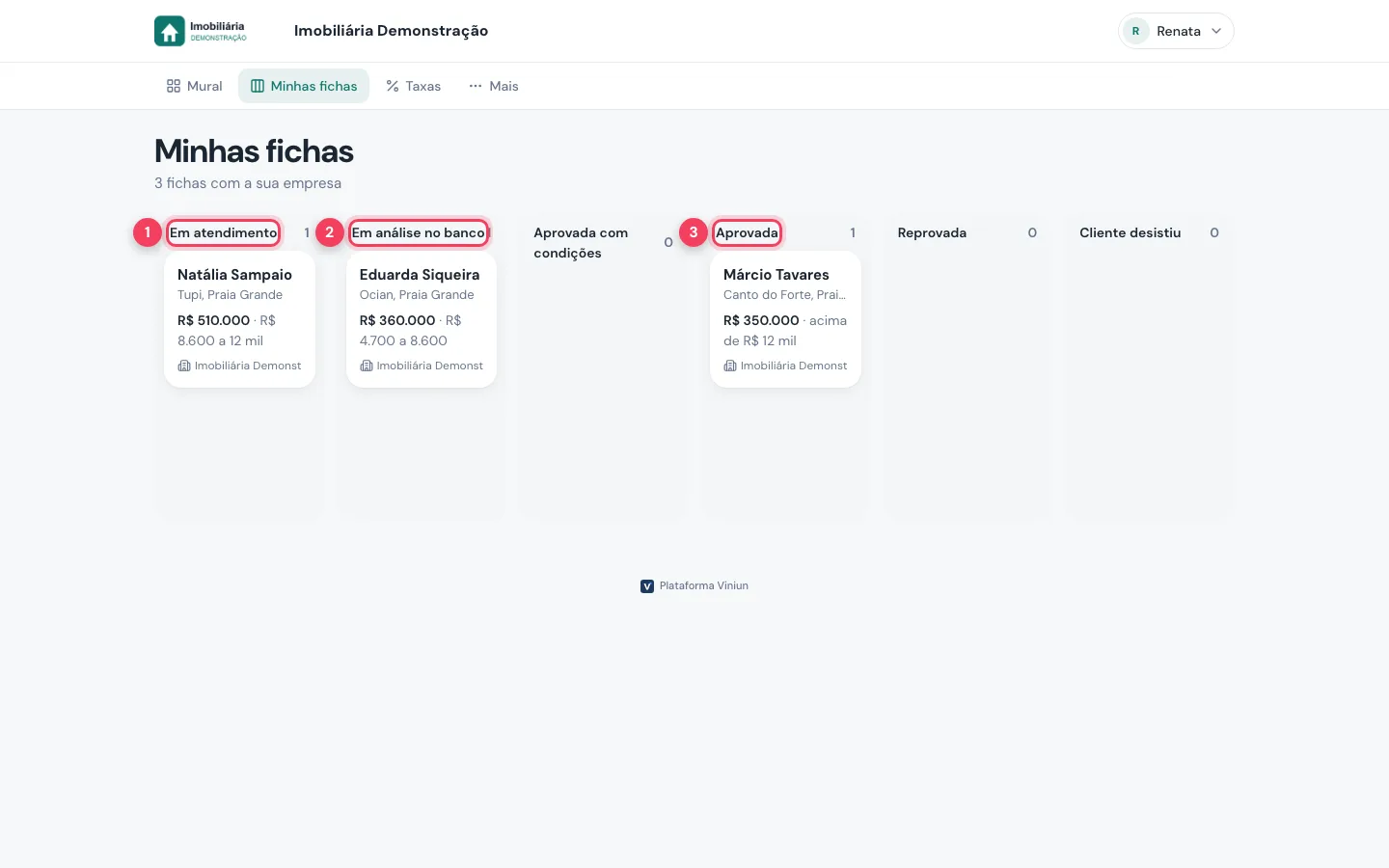Click the R$ 350.000 value
This screenshot has height=868, width=1389.
pos(761,320)
